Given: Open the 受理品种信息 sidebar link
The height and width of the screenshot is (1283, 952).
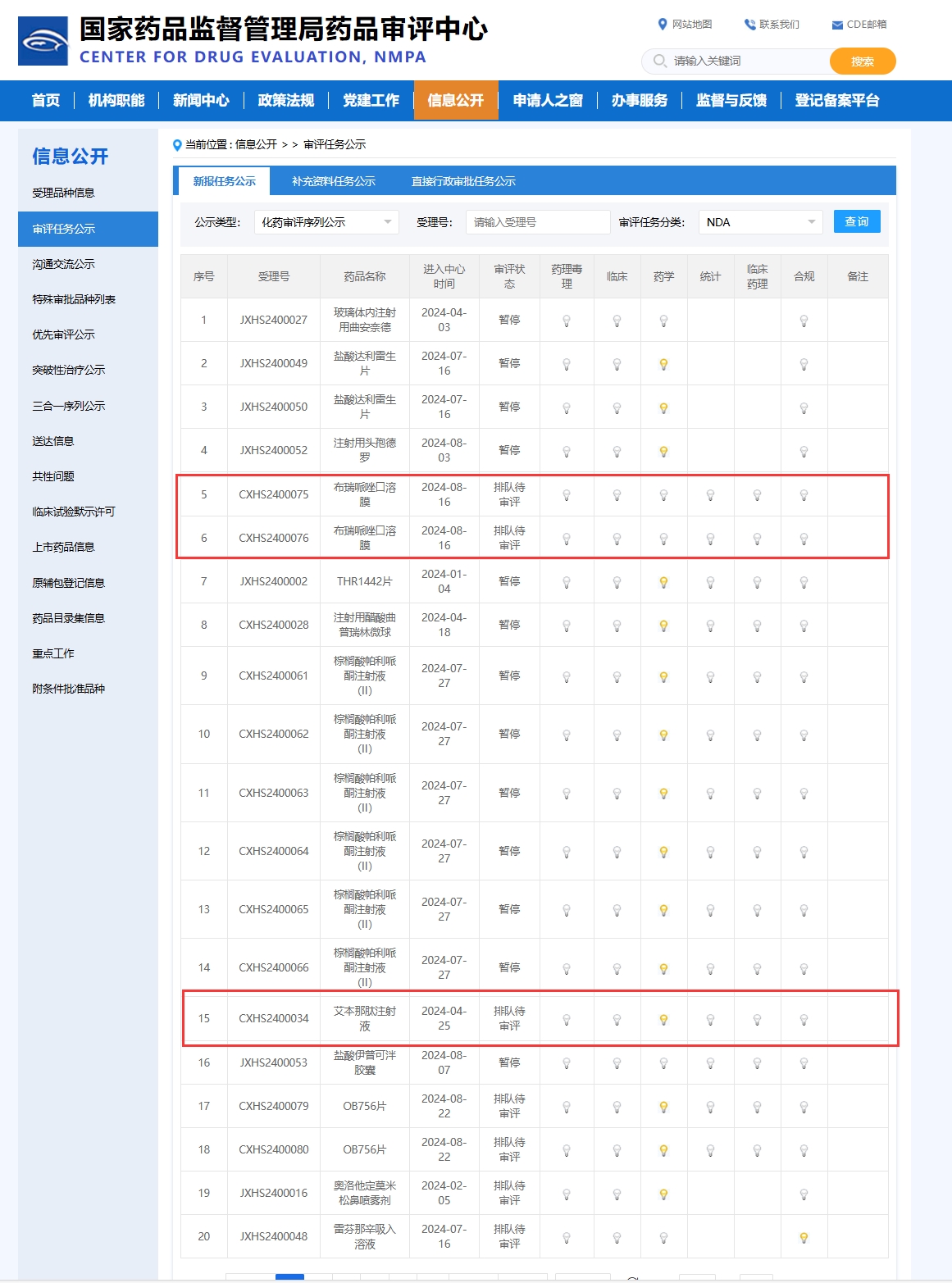Looking at the screenshot, I should pyautogui.click(x=64, y=193).
